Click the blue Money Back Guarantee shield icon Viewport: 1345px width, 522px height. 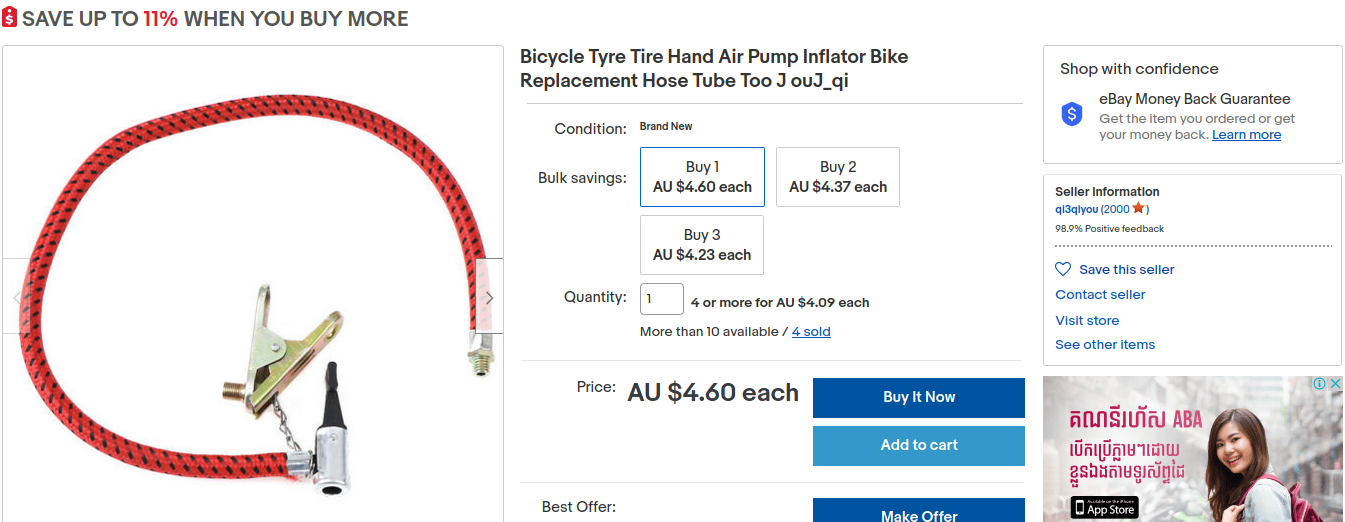tap(1072, 114)
